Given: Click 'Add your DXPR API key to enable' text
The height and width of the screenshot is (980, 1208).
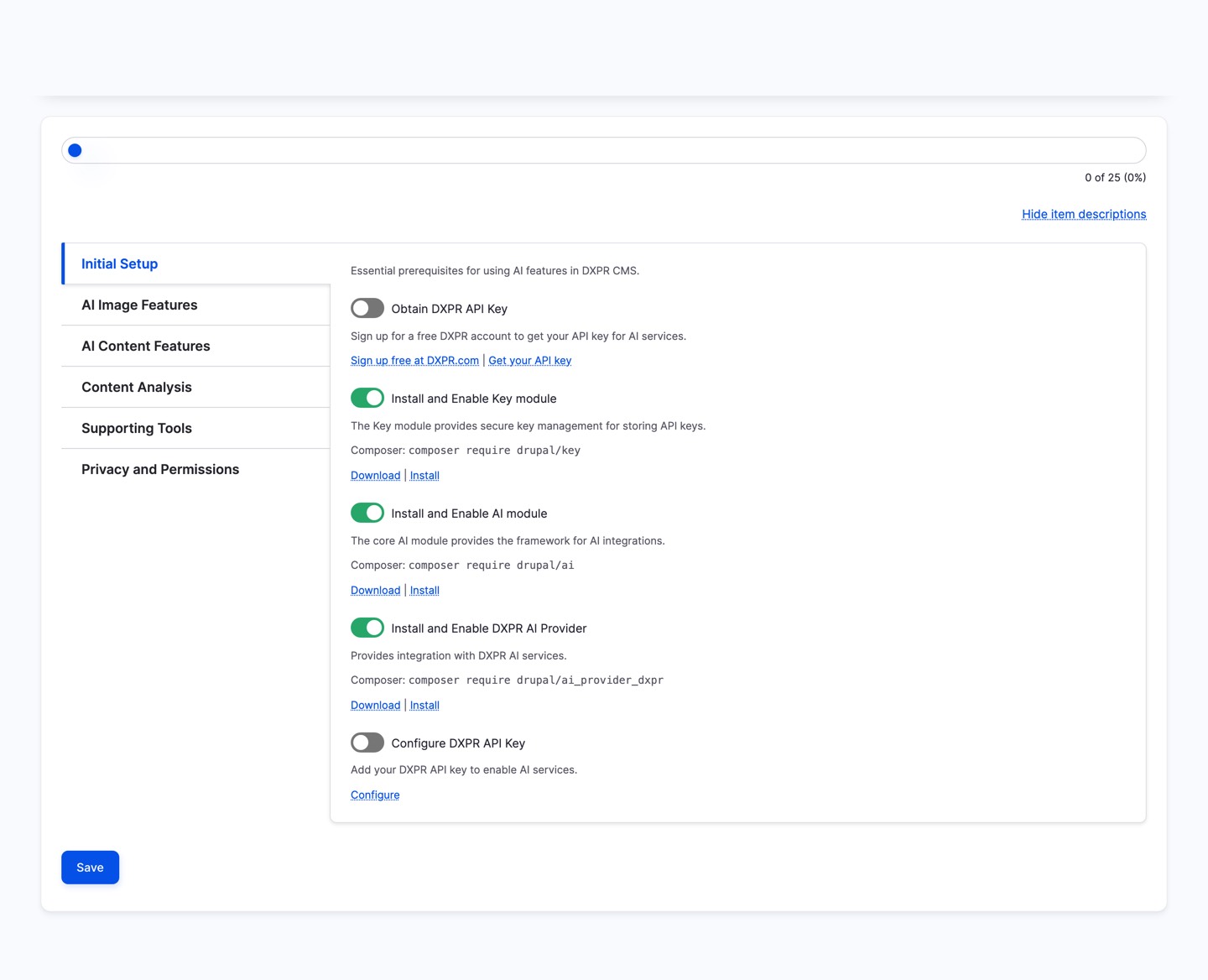Looking at the screenshot, I should pyautogui.click(x=464, y=769).
